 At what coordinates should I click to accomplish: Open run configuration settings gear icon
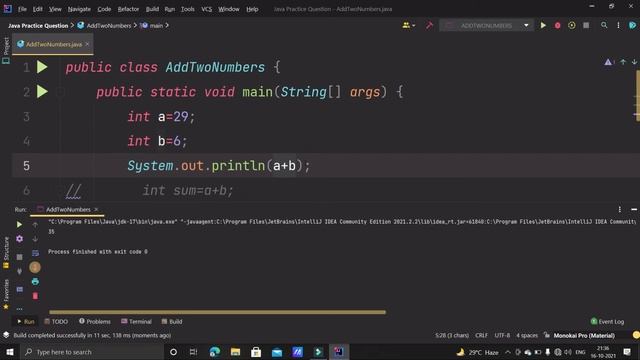[x=19, y=239]
